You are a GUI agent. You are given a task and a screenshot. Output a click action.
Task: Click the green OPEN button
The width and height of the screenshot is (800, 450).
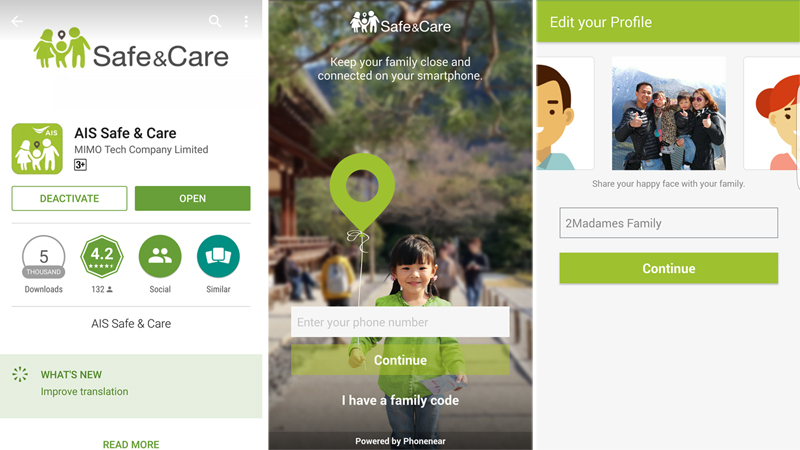coord(192,198)
